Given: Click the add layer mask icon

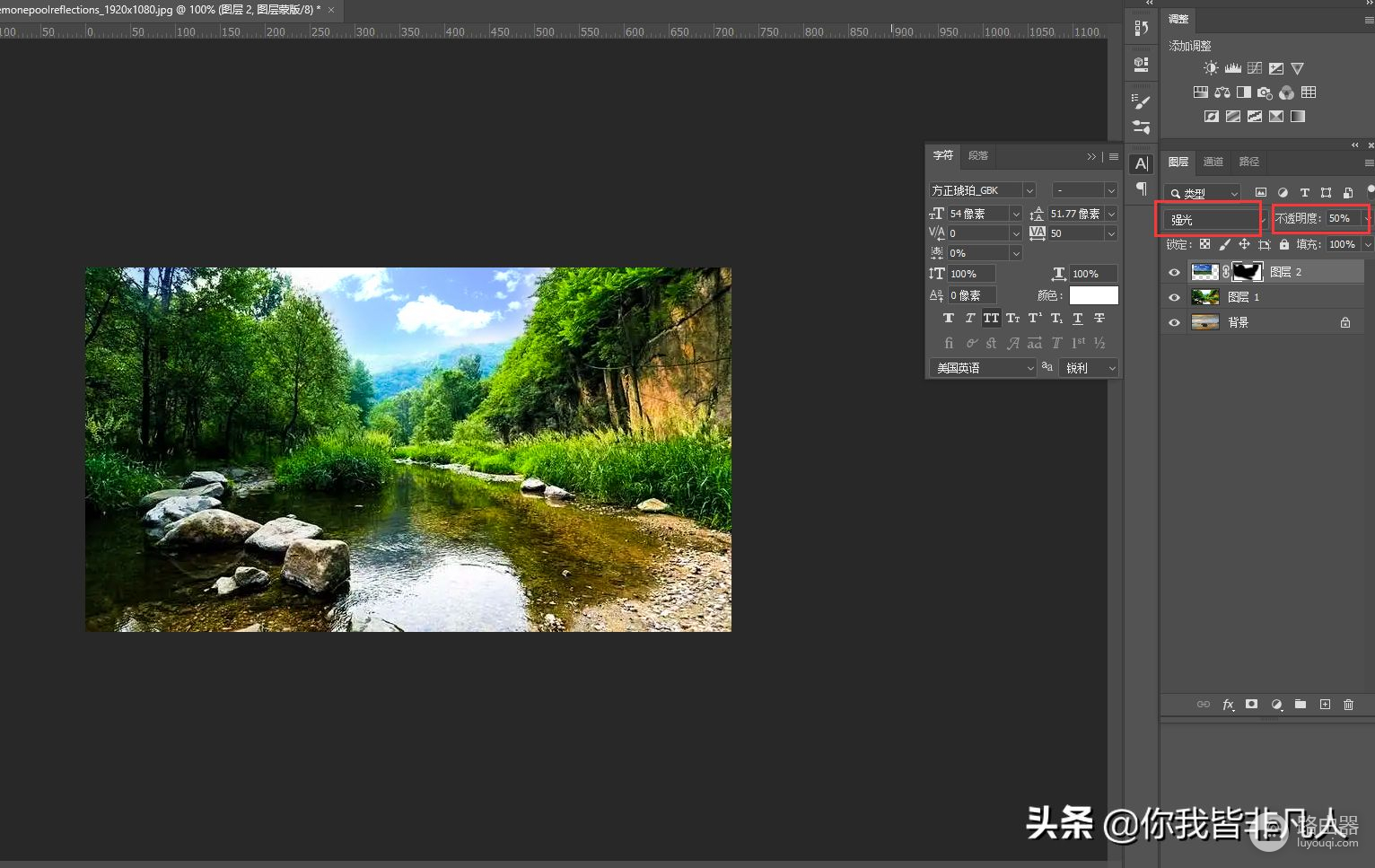Looking at the screenshot, I should point(1251,705).
